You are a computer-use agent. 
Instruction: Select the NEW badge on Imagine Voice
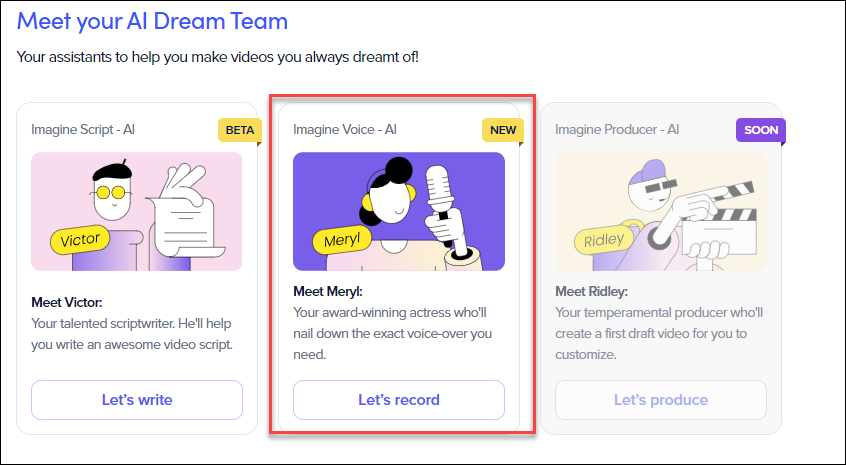(x=503, y=130)
